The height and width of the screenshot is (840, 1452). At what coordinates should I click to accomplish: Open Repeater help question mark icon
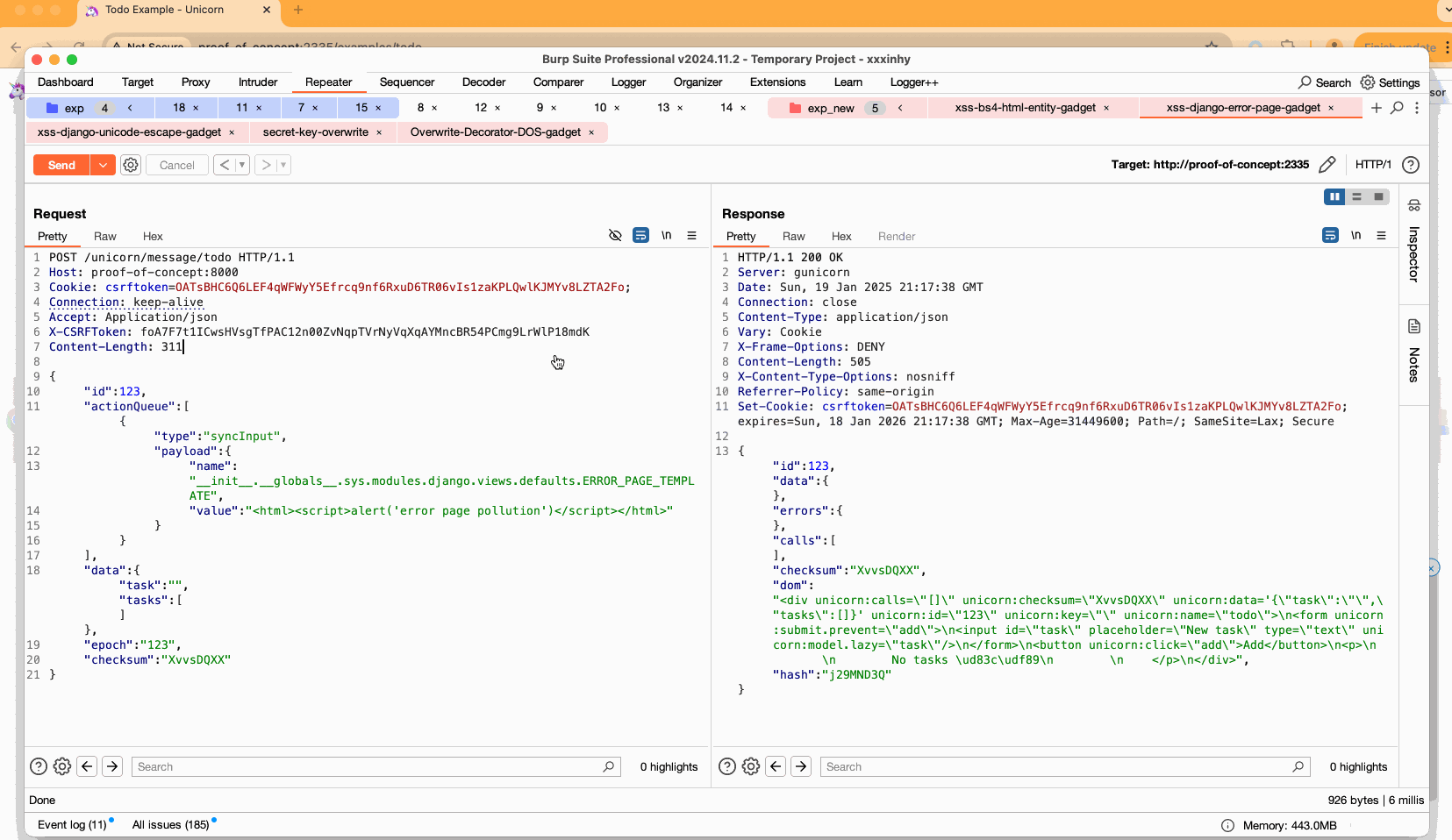coord(1411,165)
